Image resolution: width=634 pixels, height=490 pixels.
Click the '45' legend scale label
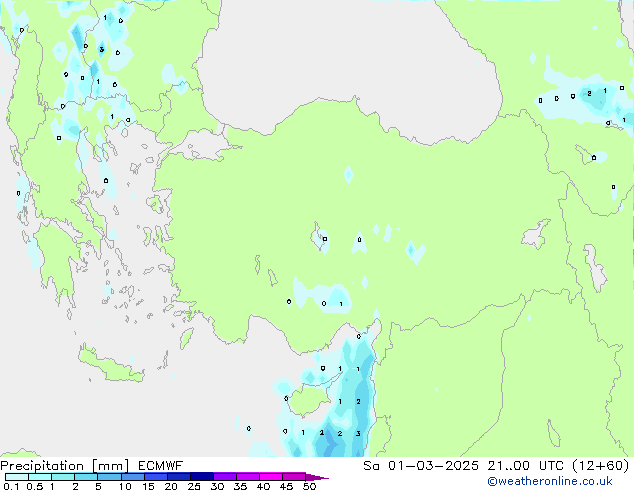pyautogui.click(x=286, y=486)
